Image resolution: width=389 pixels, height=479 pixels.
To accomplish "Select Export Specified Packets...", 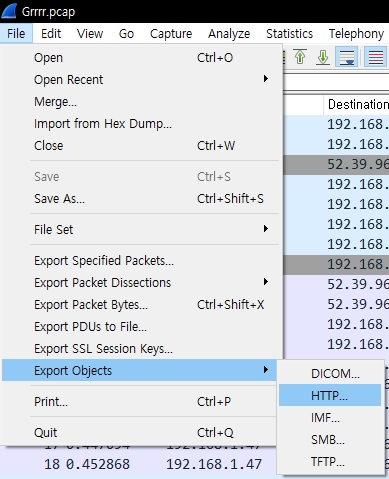I will (x=140, y=261).
